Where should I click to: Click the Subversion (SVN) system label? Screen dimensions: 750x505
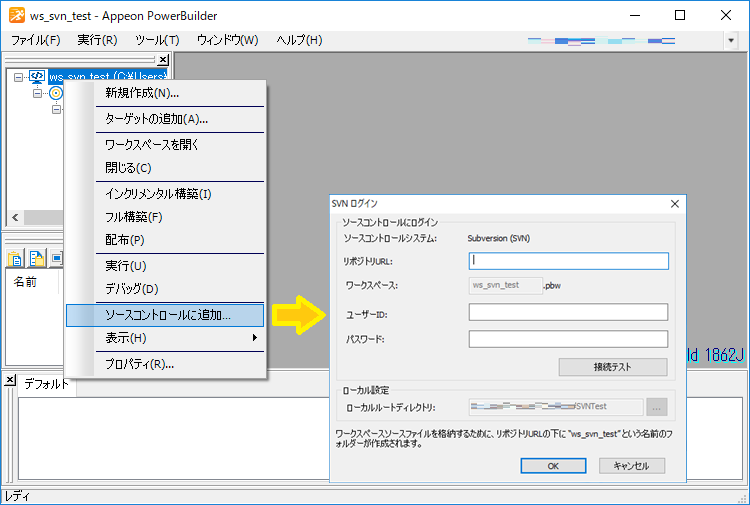click(498, 238)
